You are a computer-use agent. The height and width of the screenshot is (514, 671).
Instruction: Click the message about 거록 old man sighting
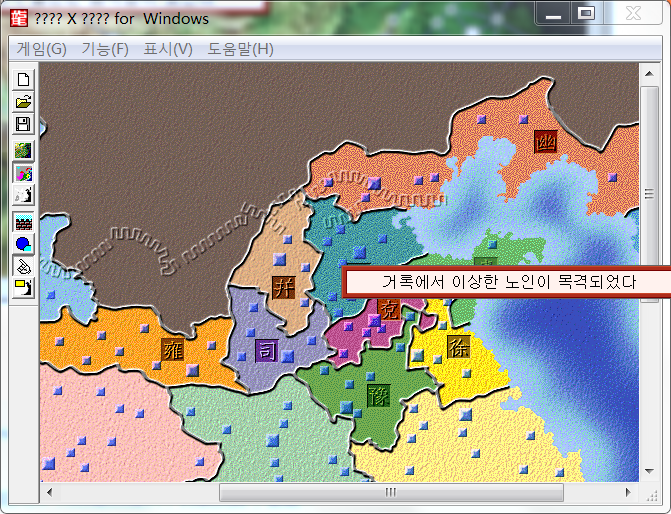point(508,282)
